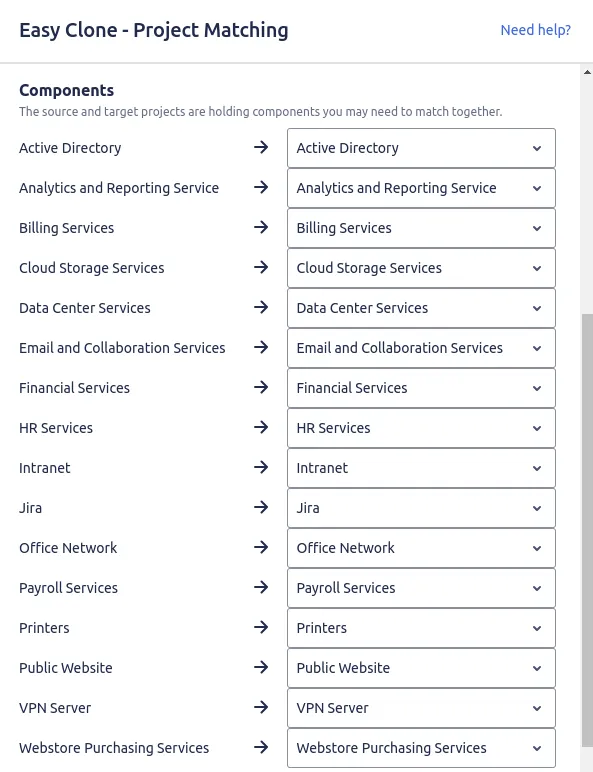Click scroll-up arrow at top of scrollbar
The image size is (593, 772).
pos(587,72)
